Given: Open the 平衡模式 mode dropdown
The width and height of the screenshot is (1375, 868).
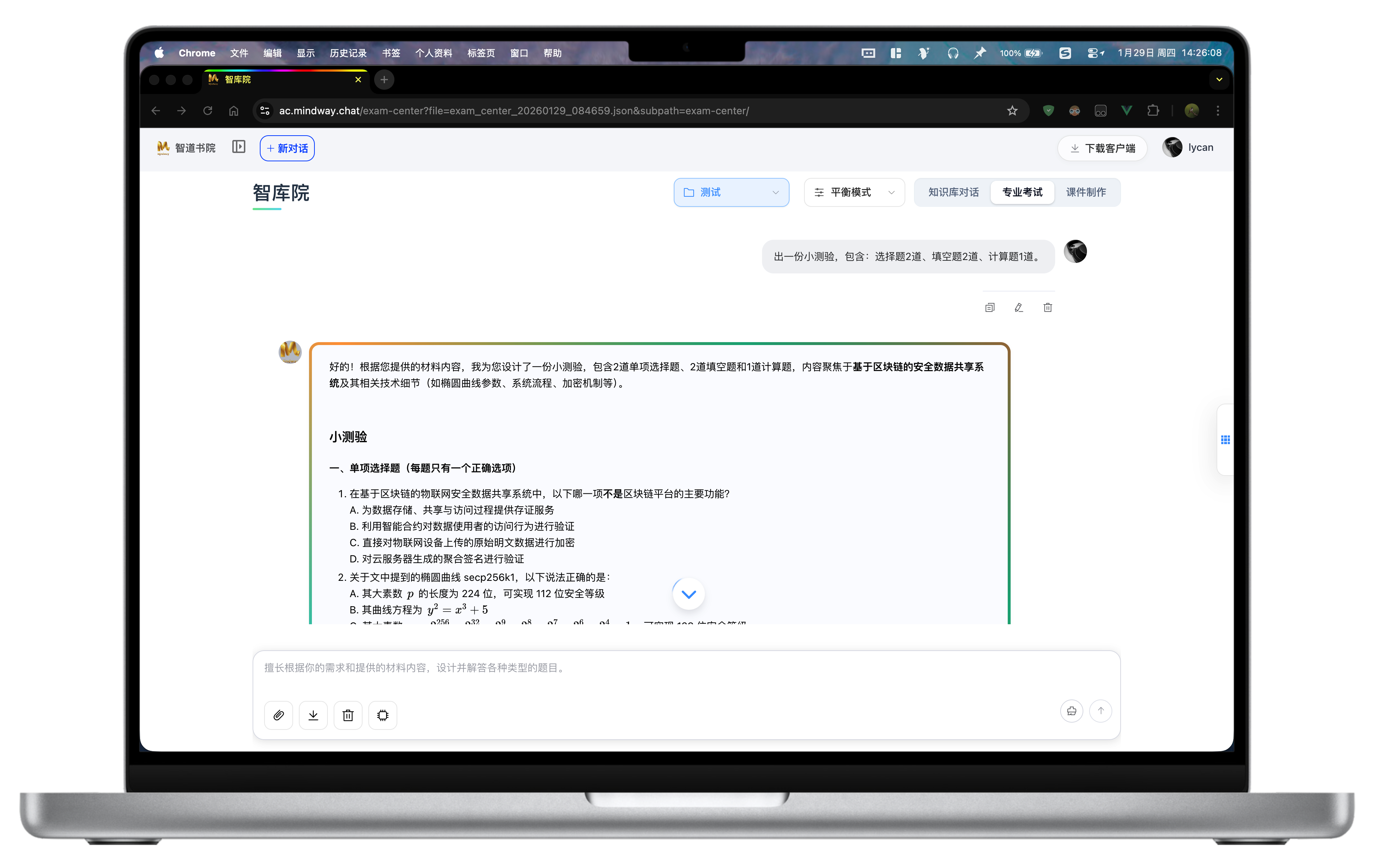Looking at the screenshot, I should (x=854, y=192).
